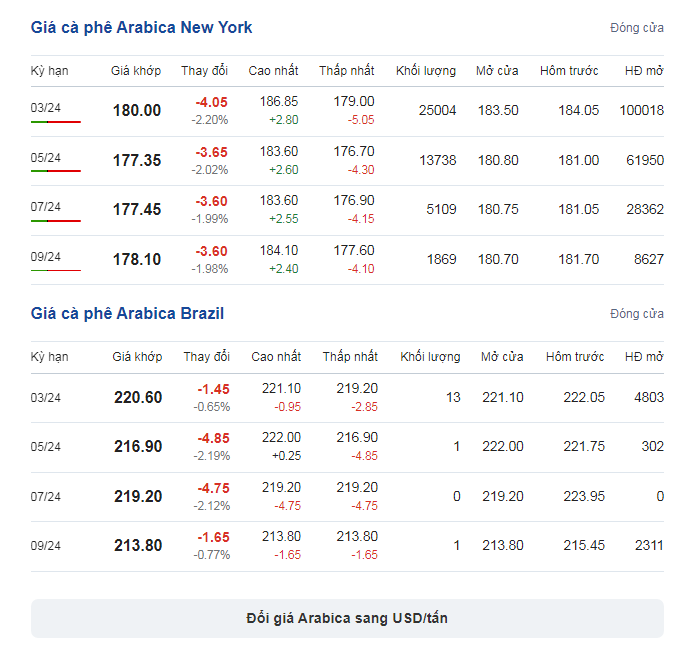Click the range bar under New York 09/24
This screenshot has width=685, height=651.
(56, 270)
